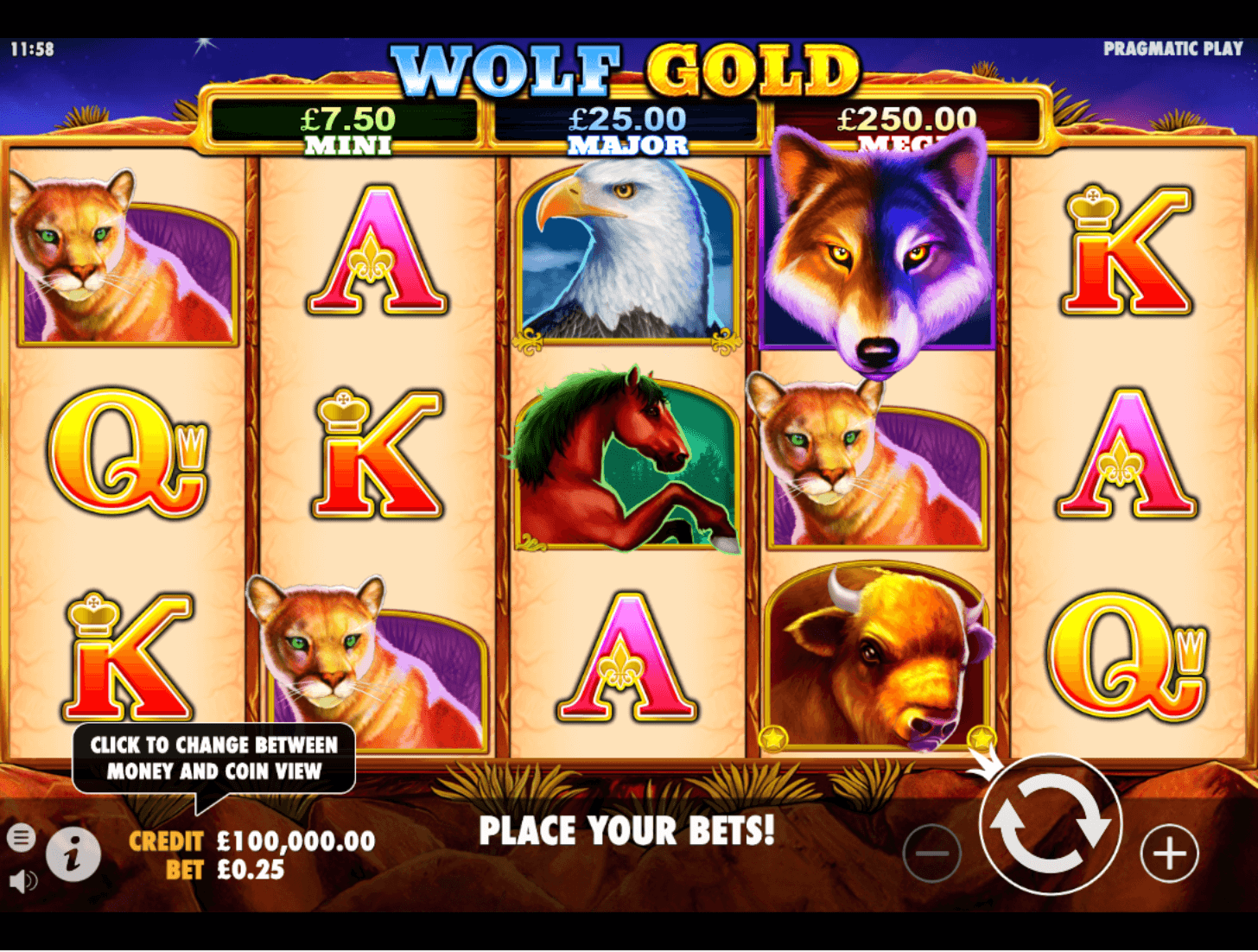Viewport: 1258px width, 952px height.
Task: Increase bet with the plus button
Action: coord(1169,854)
